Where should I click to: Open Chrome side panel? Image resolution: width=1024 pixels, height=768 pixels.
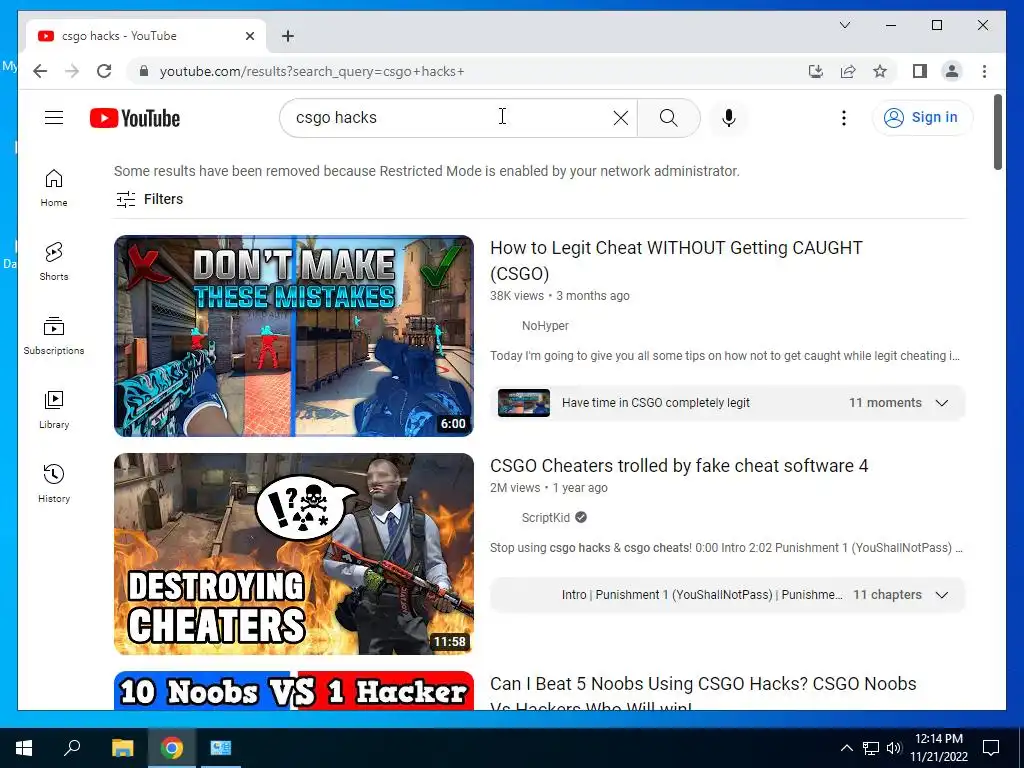(x=920, y=71)
